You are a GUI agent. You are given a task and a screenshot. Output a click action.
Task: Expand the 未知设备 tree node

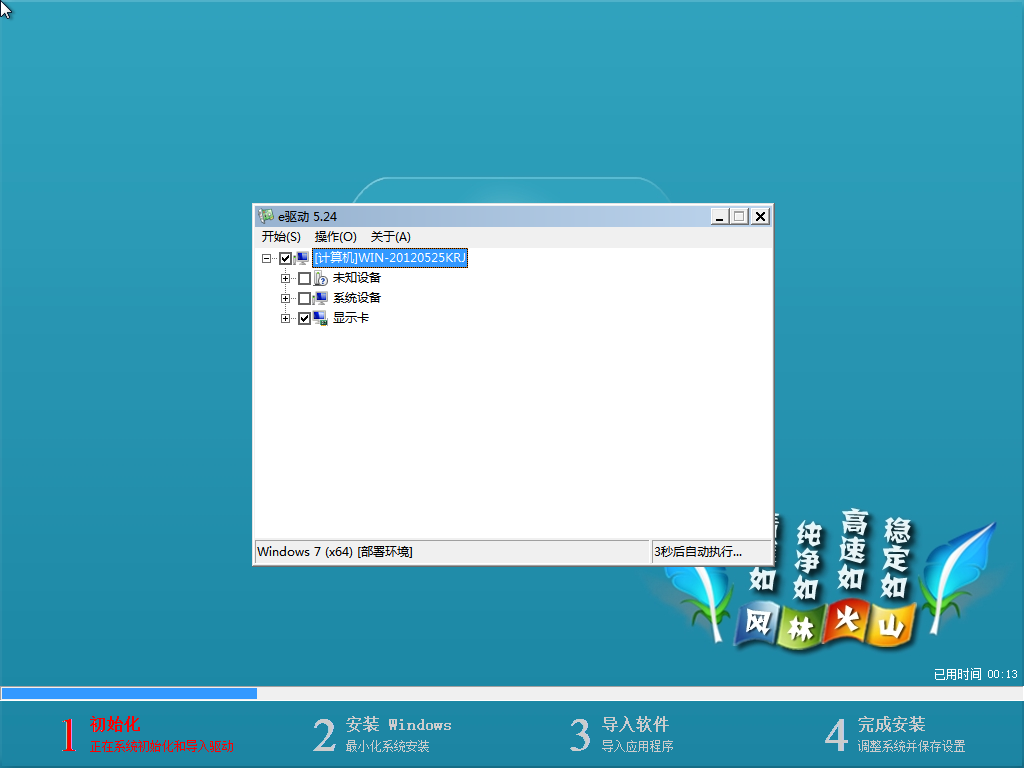point(285,278)
